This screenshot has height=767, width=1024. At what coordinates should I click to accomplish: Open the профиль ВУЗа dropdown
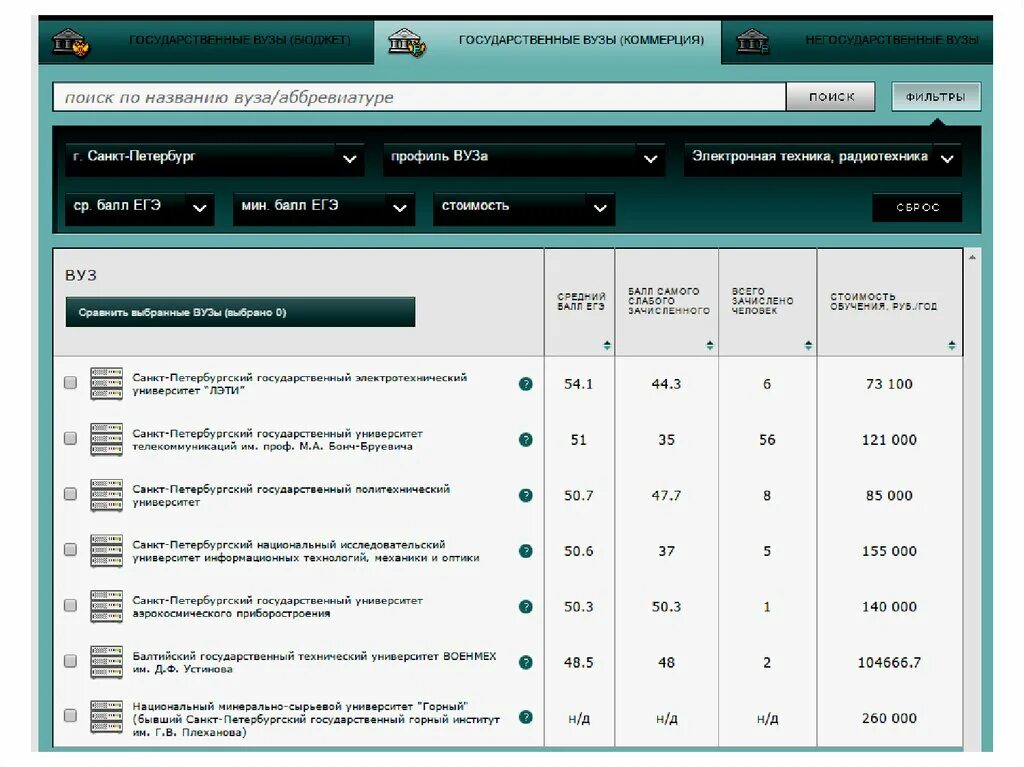[524, 158]
